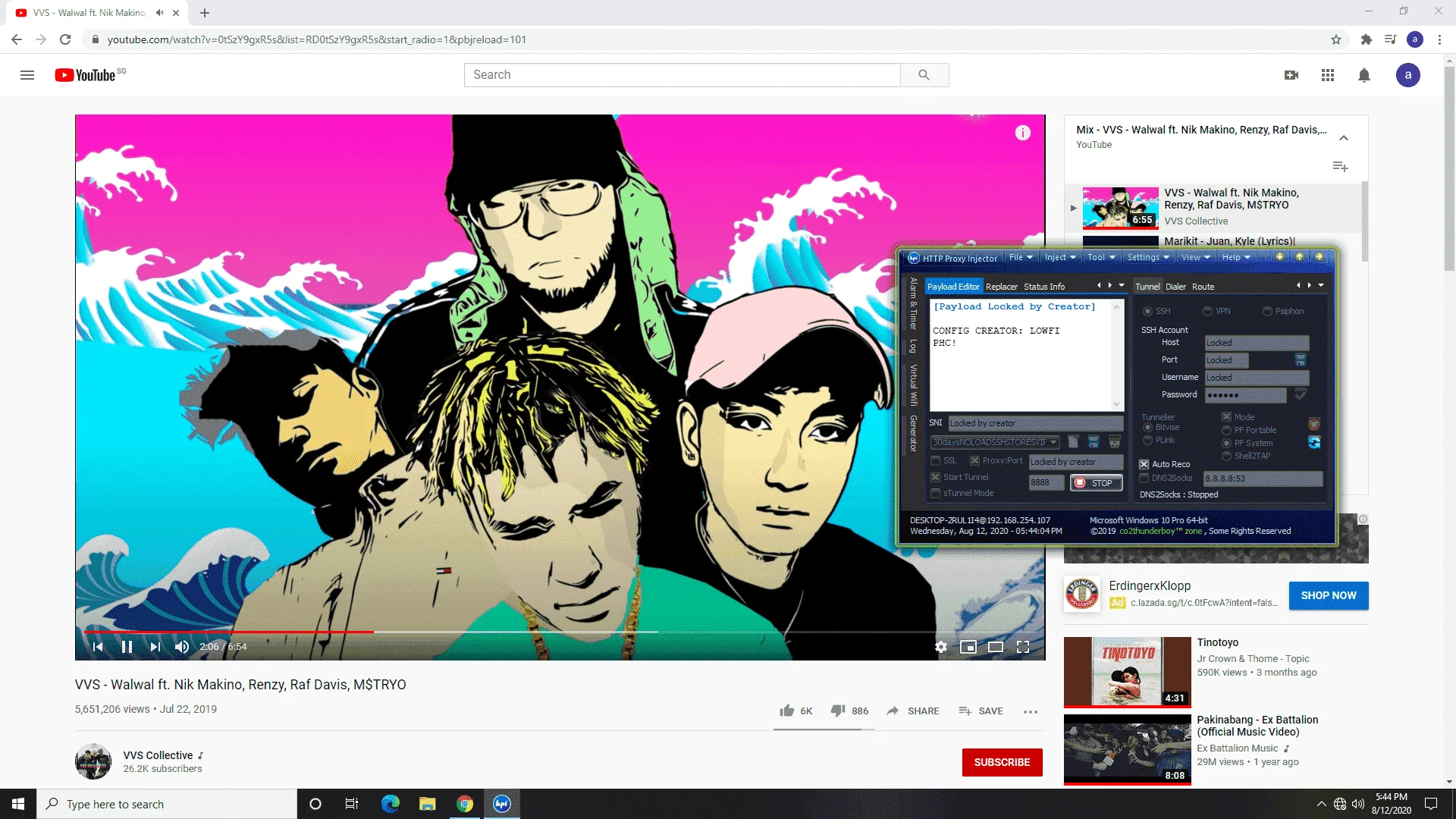Switch to Route tab
Viewport: 1456px width, 819px height.
tap(1203, 287)
